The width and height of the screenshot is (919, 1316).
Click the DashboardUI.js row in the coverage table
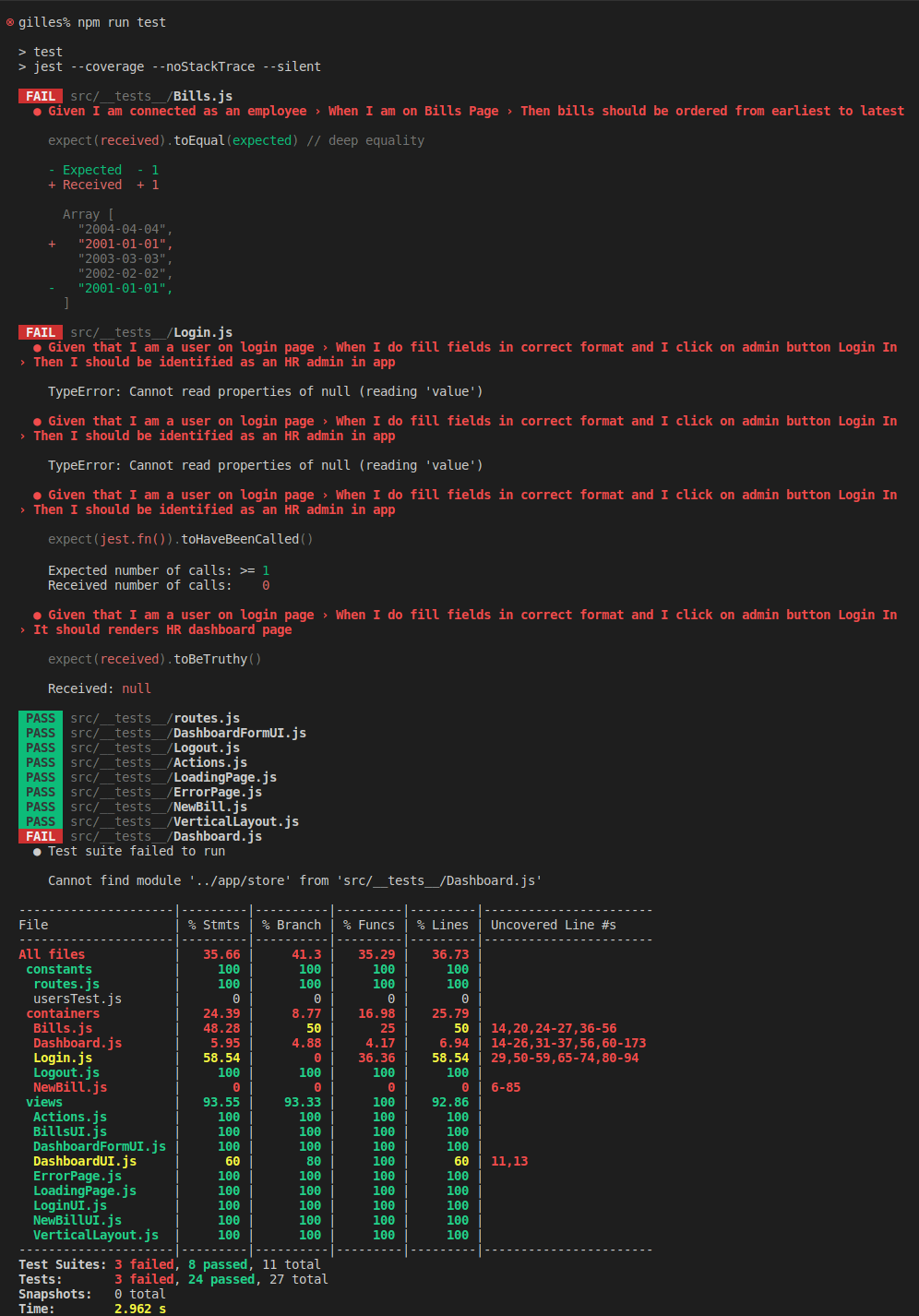[85, 1161]
